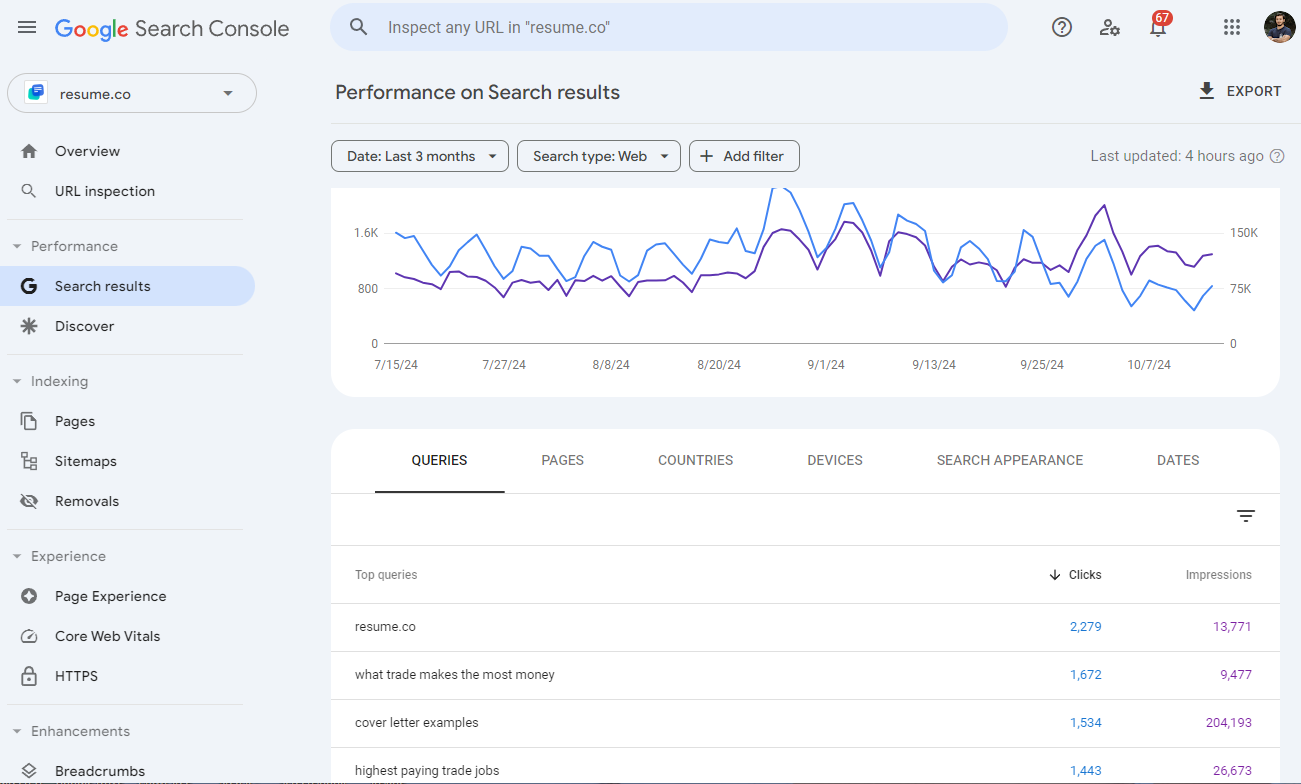
Task: Change the date range from Last 3 months
Action: [x=419, y=156]
